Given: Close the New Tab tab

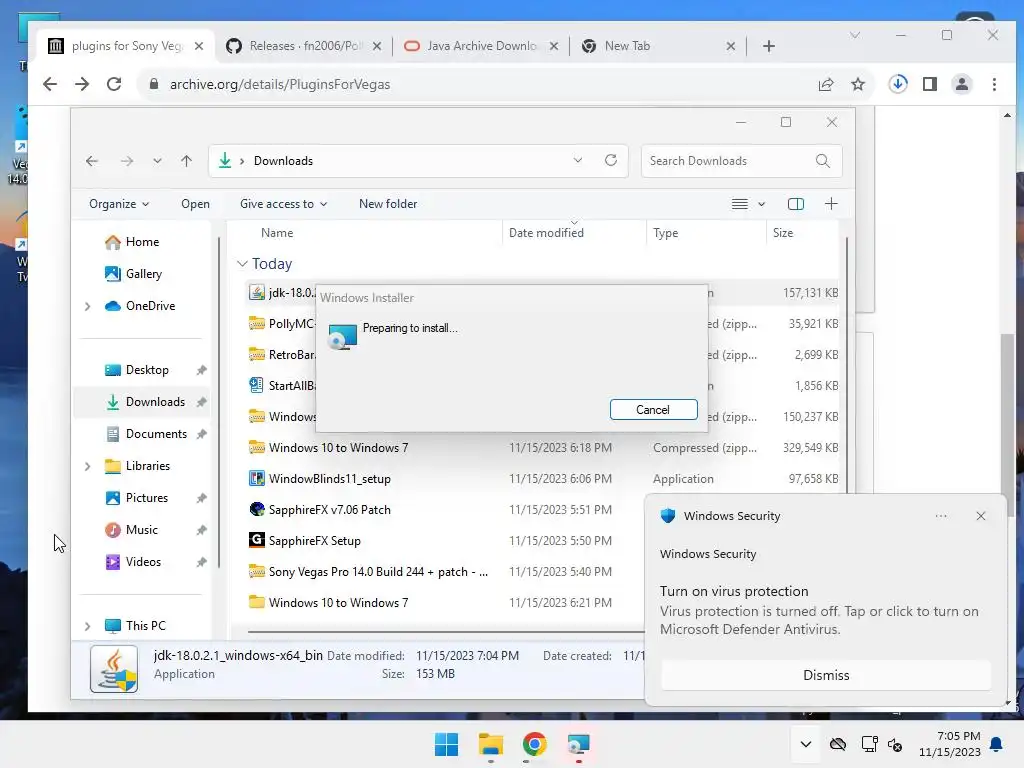Looking at the screenshot, I should pos(731,46).
